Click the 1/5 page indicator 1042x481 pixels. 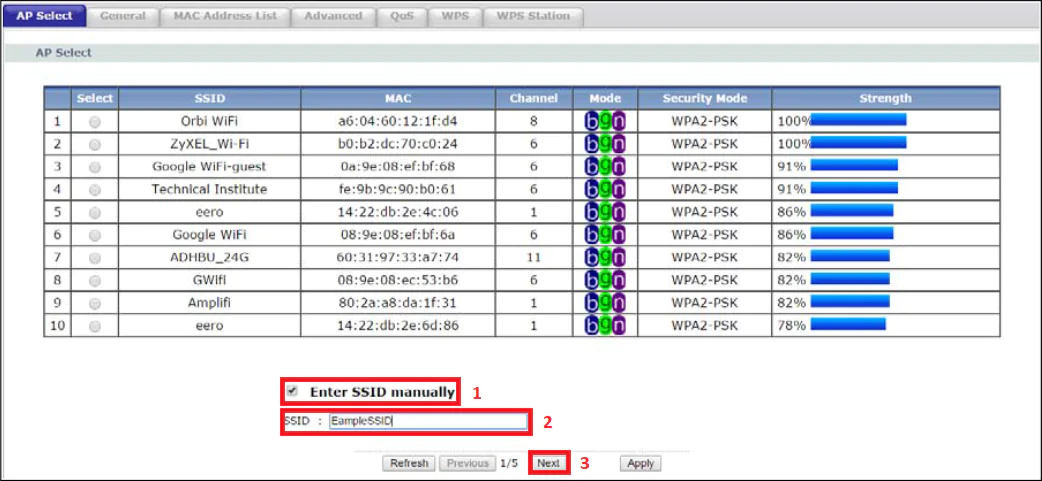[x=509, y=463]
